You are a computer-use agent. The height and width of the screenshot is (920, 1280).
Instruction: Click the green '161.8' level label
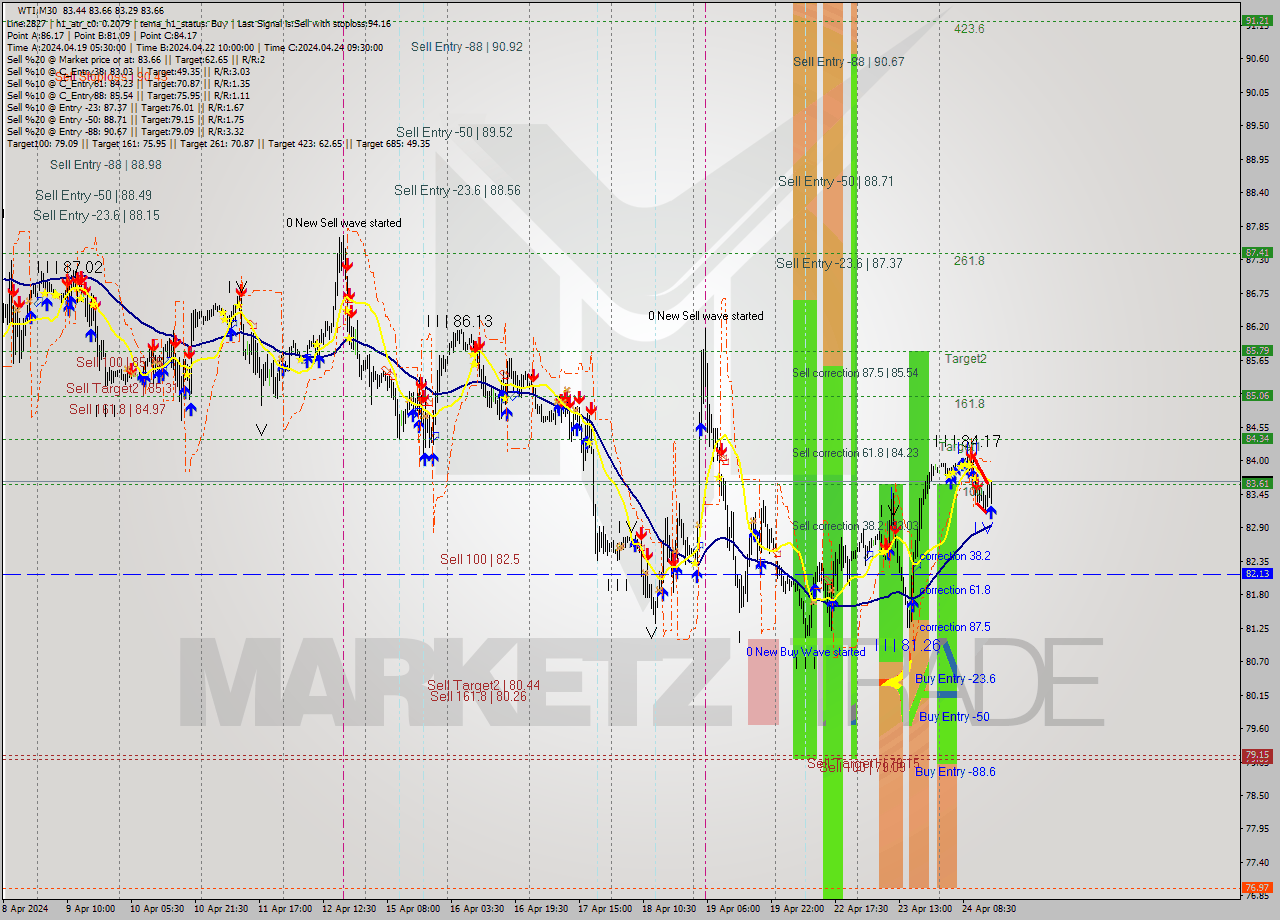(970, 404)
